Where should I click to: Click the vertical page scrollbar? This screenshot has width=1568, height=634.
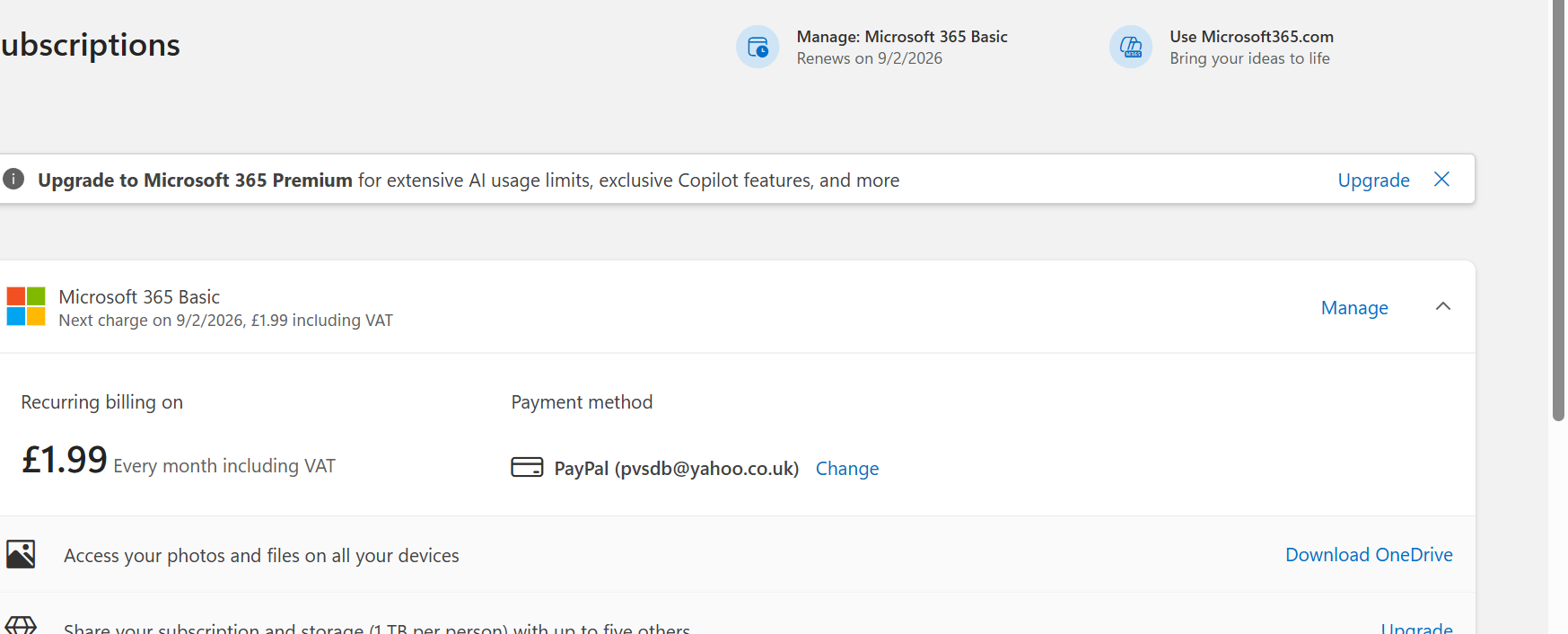point(1558,211)
